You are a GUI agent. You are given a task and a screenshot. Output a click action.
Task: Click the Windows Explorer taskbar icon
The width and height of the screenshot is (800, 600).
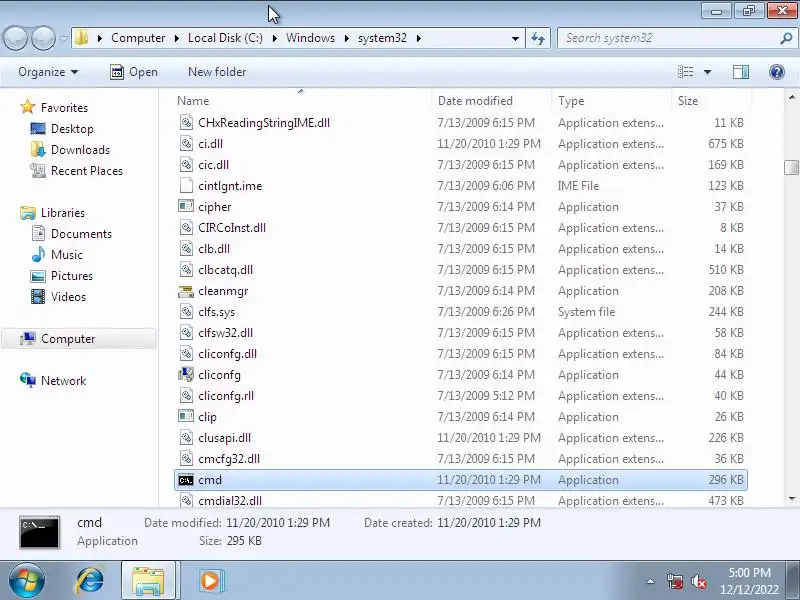click(148, 581)
